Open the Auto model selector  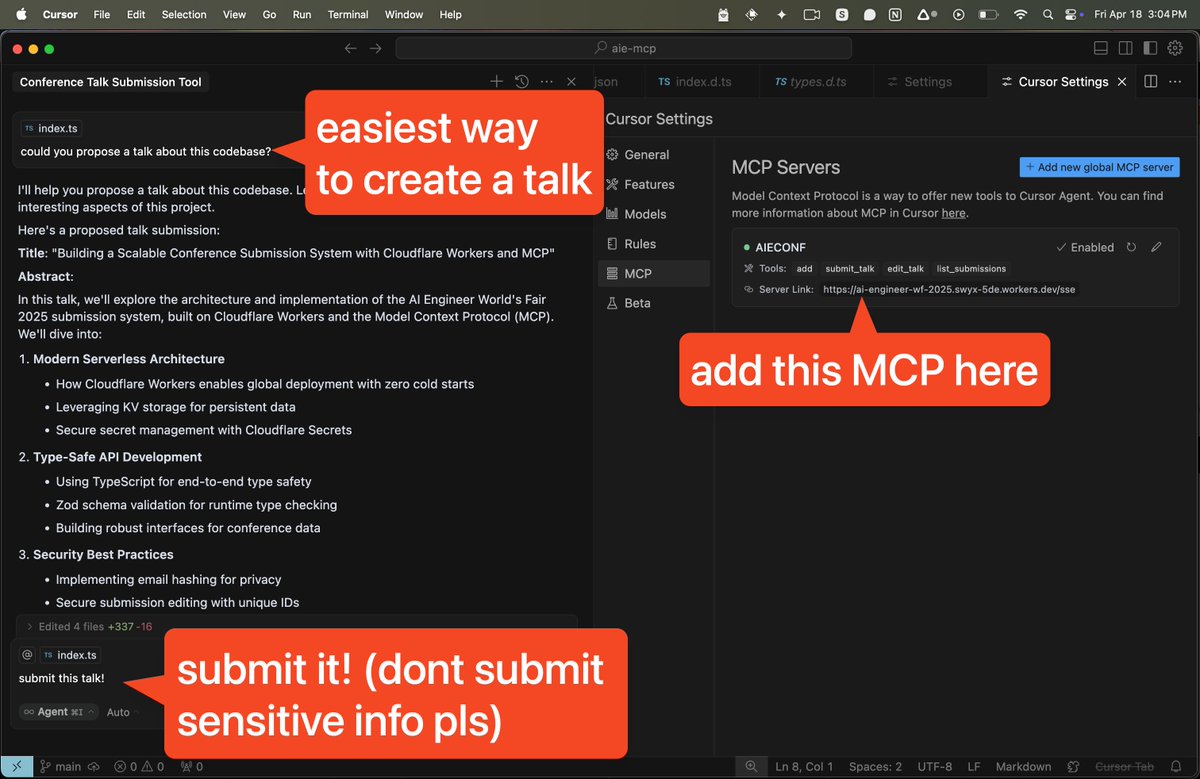pos(118,712)
